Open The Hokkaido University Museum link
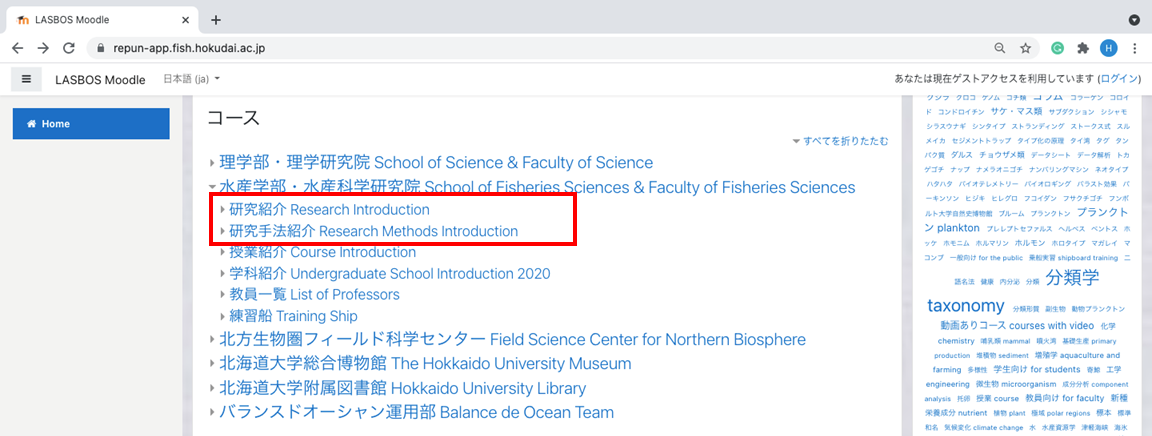This screenshot has width=1152, height=436. [x=425, y=364]
